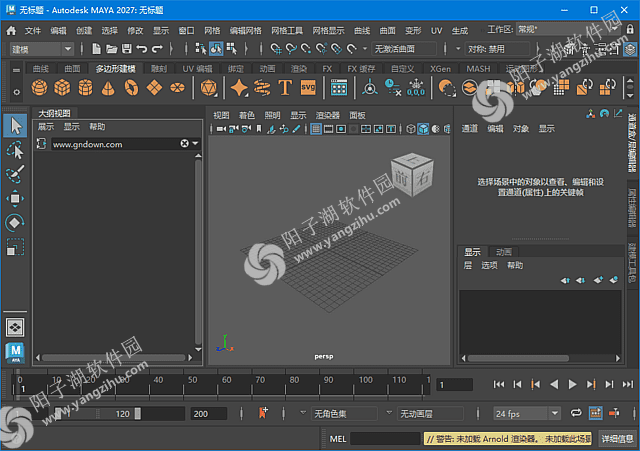Switch to the XGen shelf tab

[440, 69]
